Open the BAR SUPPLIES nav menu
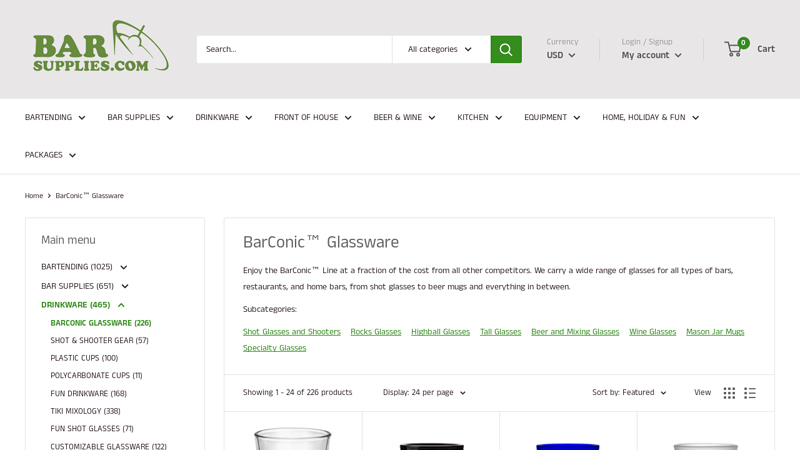The height and width of the screenshot is (450, 800). 140,117
